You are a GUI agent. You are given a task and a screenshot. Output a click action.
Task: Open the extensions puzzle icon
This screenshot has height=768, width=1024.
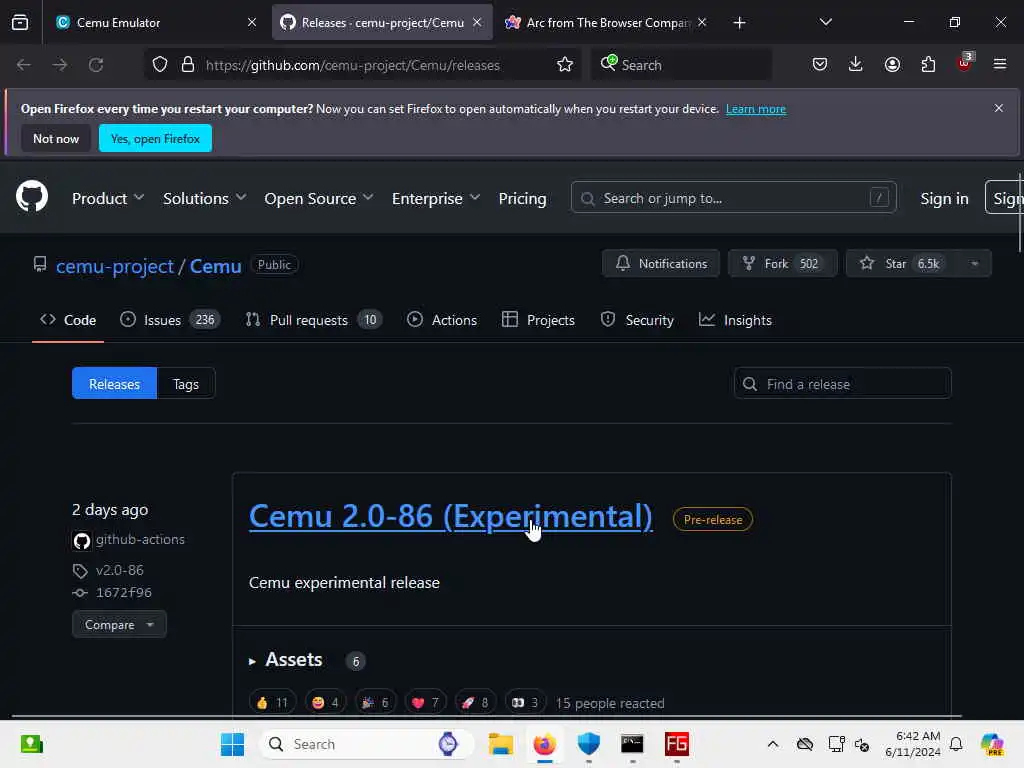[928, 64]
